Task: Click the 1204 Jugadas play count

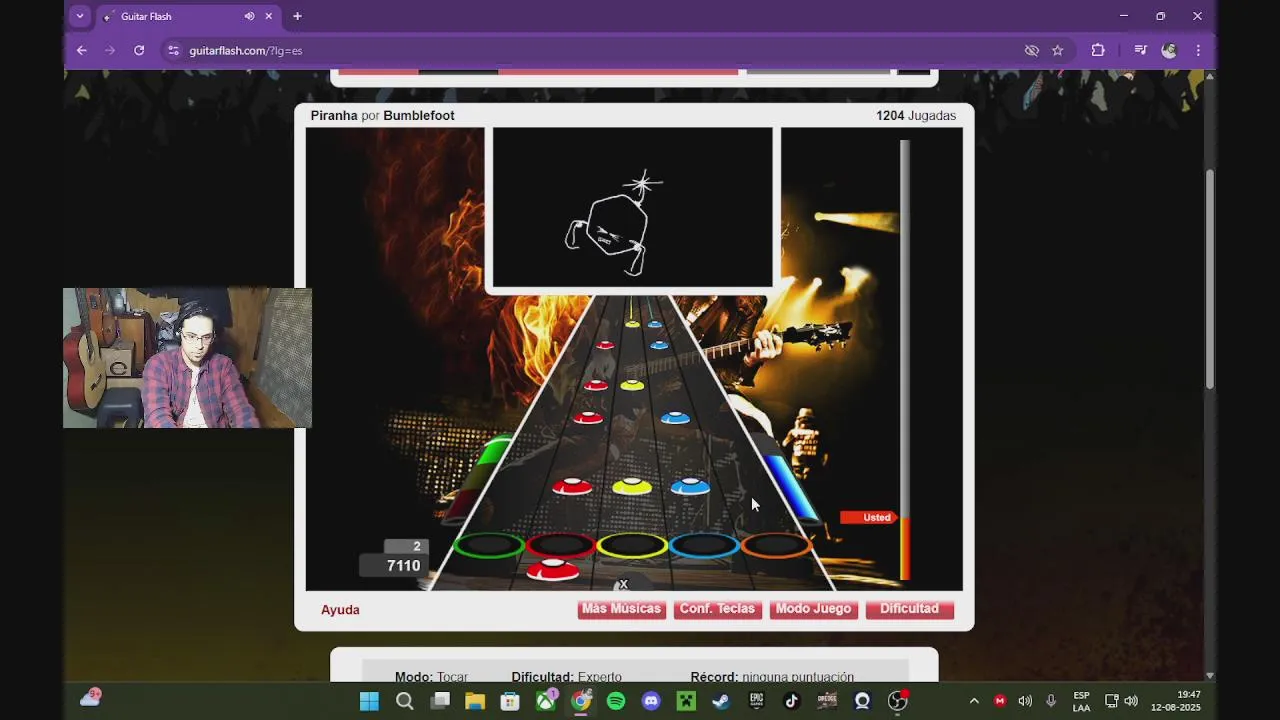Action: click(916, 116)
